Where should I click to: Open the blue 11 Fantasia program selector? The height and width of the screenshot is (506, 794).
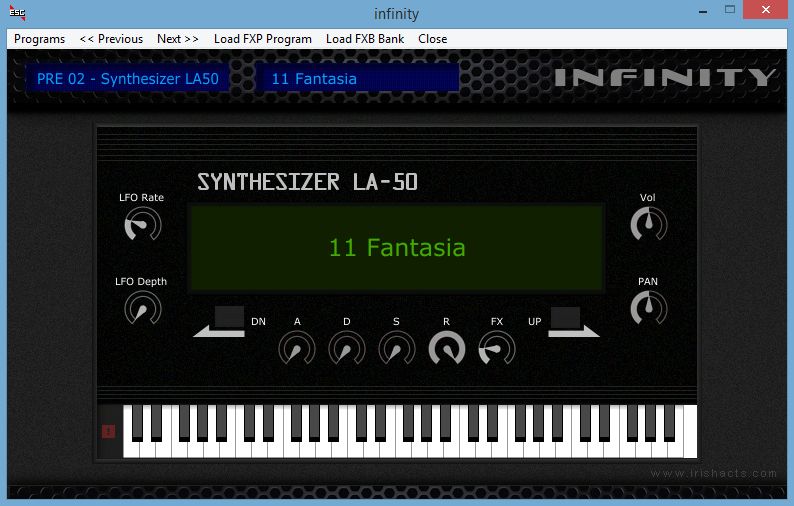tap(358, 79)
